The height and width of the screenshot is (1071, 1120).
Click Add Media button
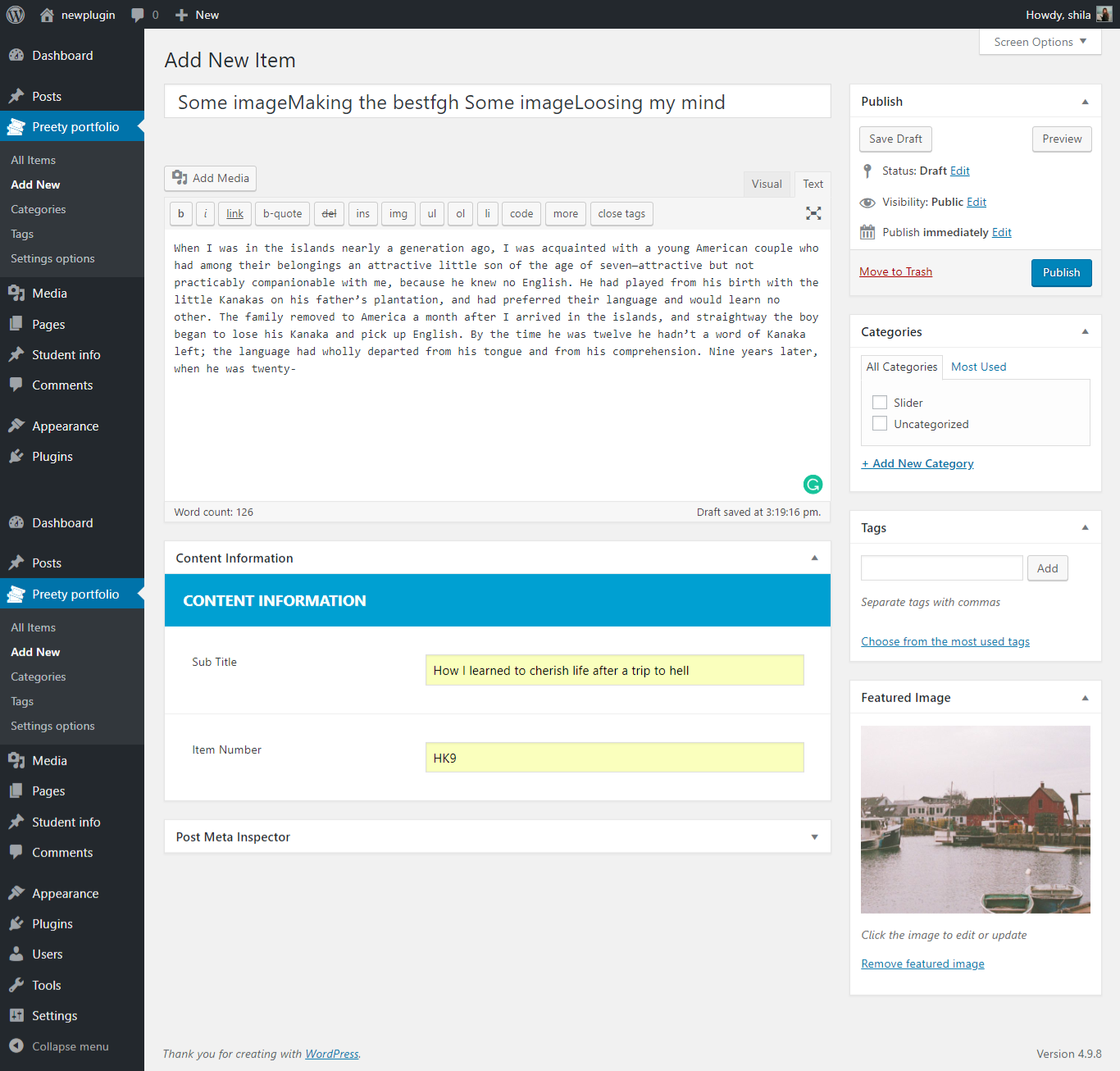point(211,178)
